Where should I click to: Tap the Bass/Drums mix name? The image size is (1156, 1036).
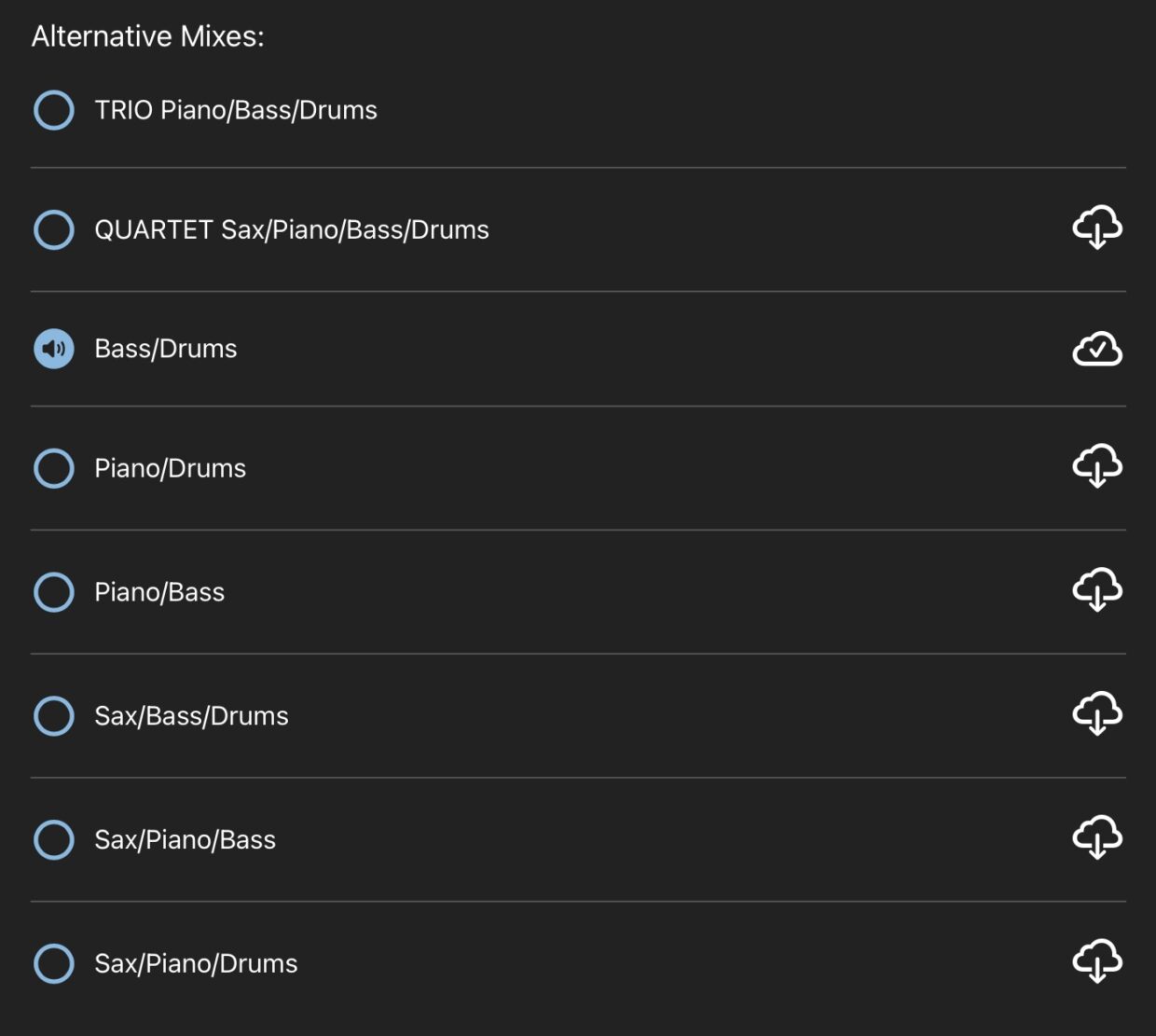[x=166, y=349]
